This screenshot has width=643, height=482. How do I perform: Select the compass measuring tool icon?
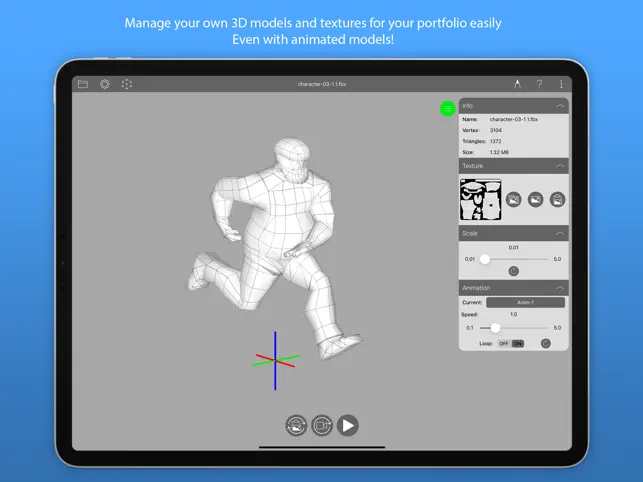click(x=518, y=84)
